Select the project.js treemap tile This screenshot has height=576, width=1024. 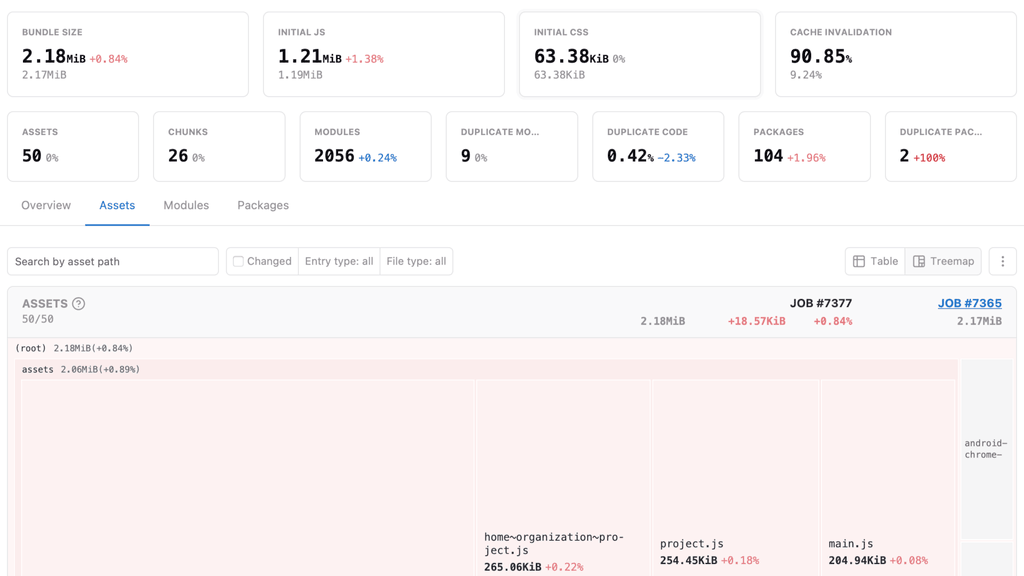tap(735, 478)
